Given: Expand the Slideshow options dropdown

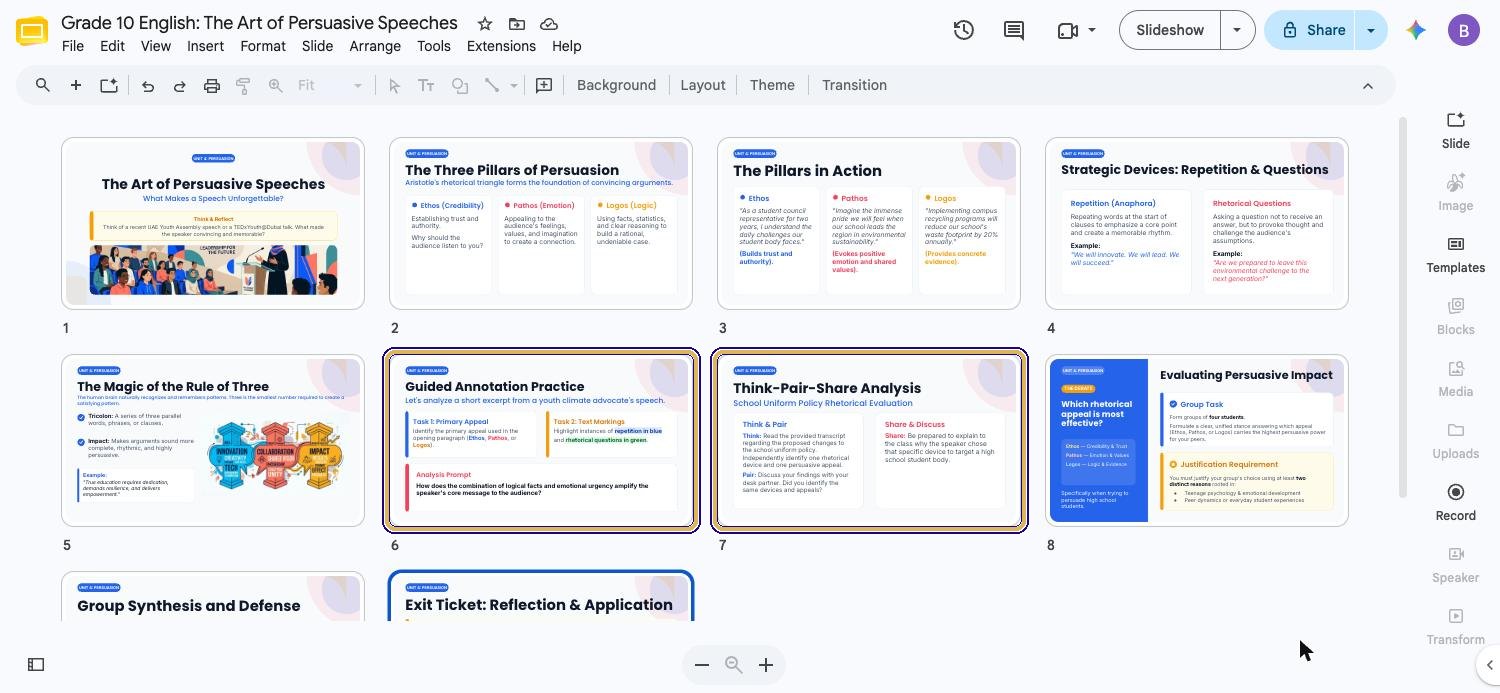Looking at the screenshot, I should pos(1237,30).
